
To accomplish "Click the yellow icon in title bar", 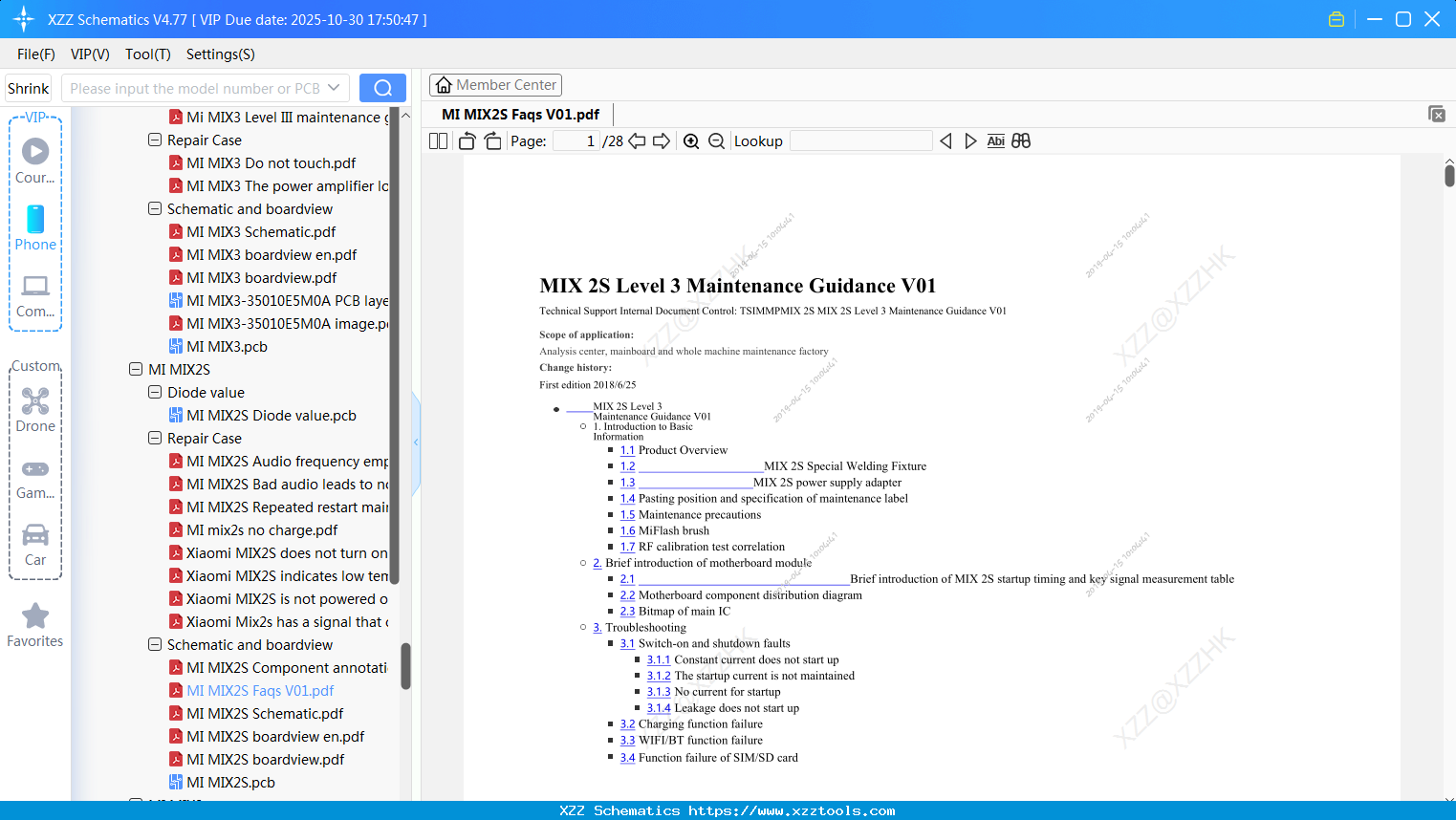I will point(1336,19).
